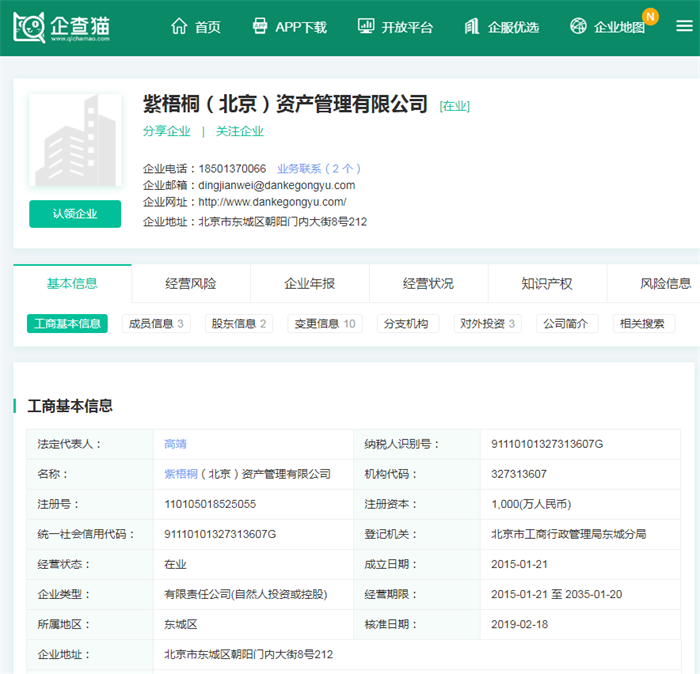Click header address 北京市东城区朝阳门内大街8号212

pyautogui.click(x=283, y=222)
